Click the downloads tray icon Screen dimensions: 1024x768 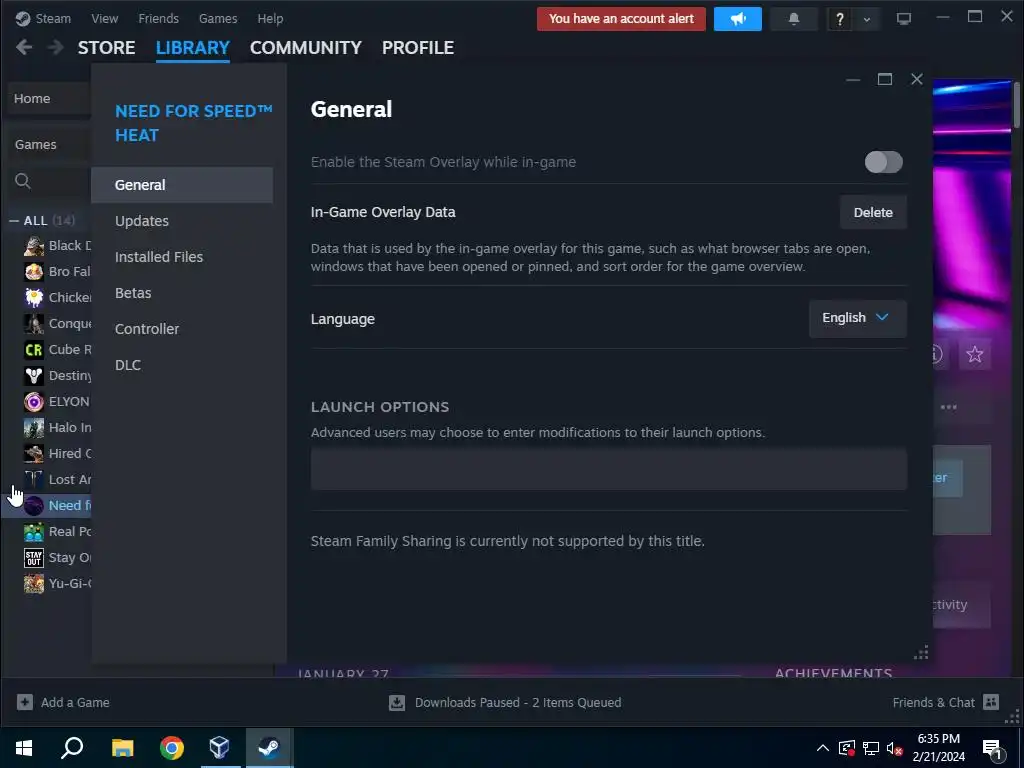pyautogui.click(x=396, y=703)
